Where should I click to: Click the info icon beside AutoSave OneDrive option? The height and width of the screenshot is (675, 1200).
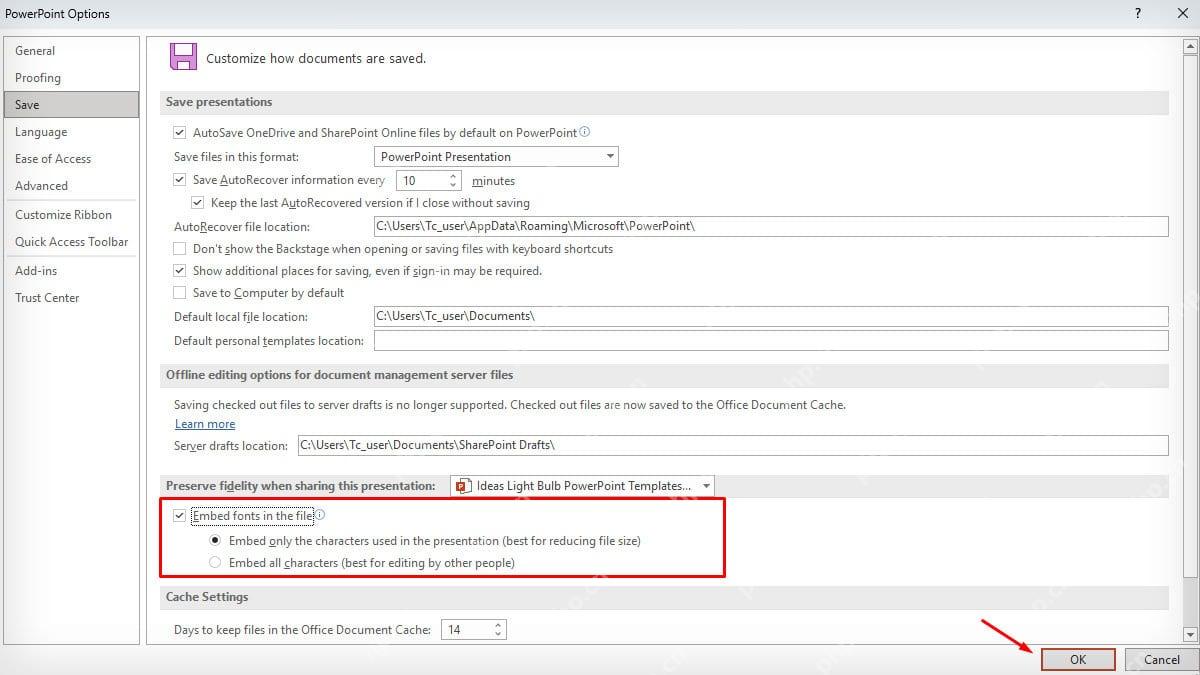click(x=585, y=132)
